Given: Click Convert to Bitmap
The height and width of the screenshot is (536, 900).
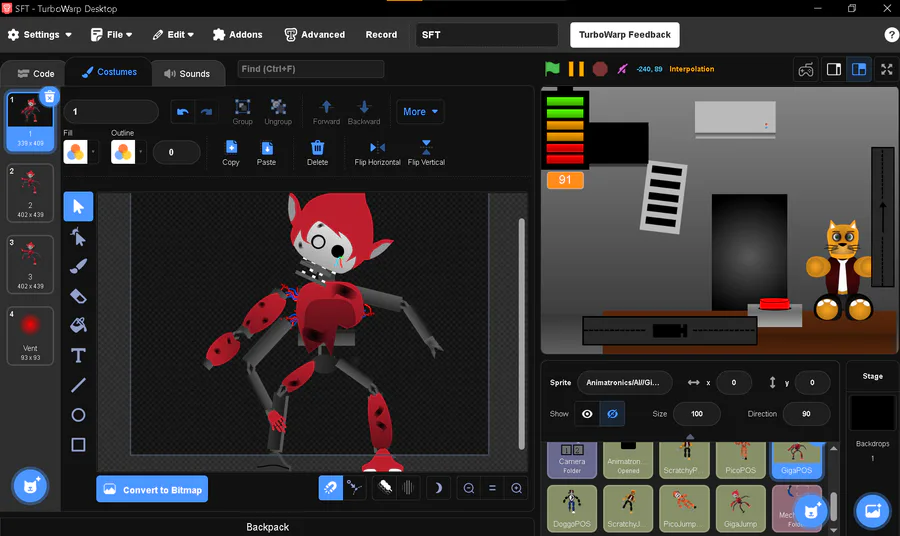Looking at the screenshot, I should click(x=152, y=490).
